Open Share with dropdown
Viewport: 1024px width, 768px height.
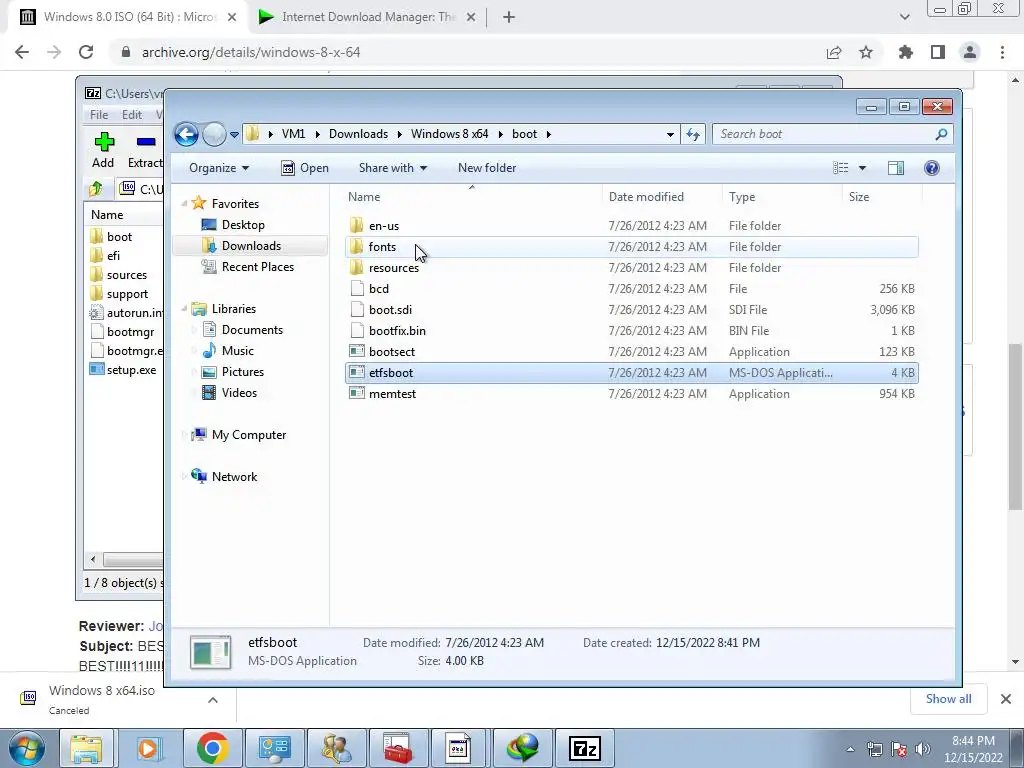[392, 168]
